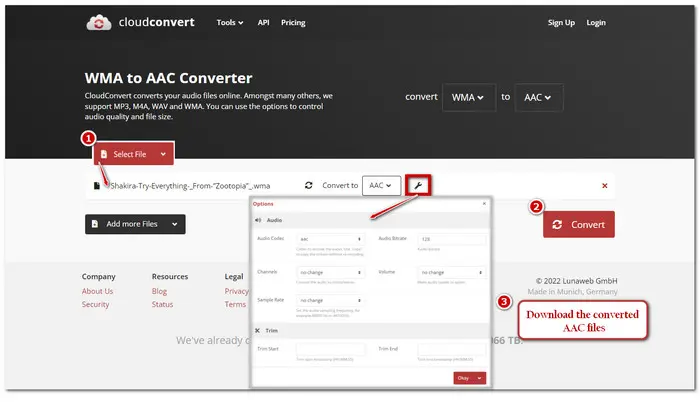
Task: Click the Shakira-Try-Everything wma filename
Action: [x=190, y=186]
